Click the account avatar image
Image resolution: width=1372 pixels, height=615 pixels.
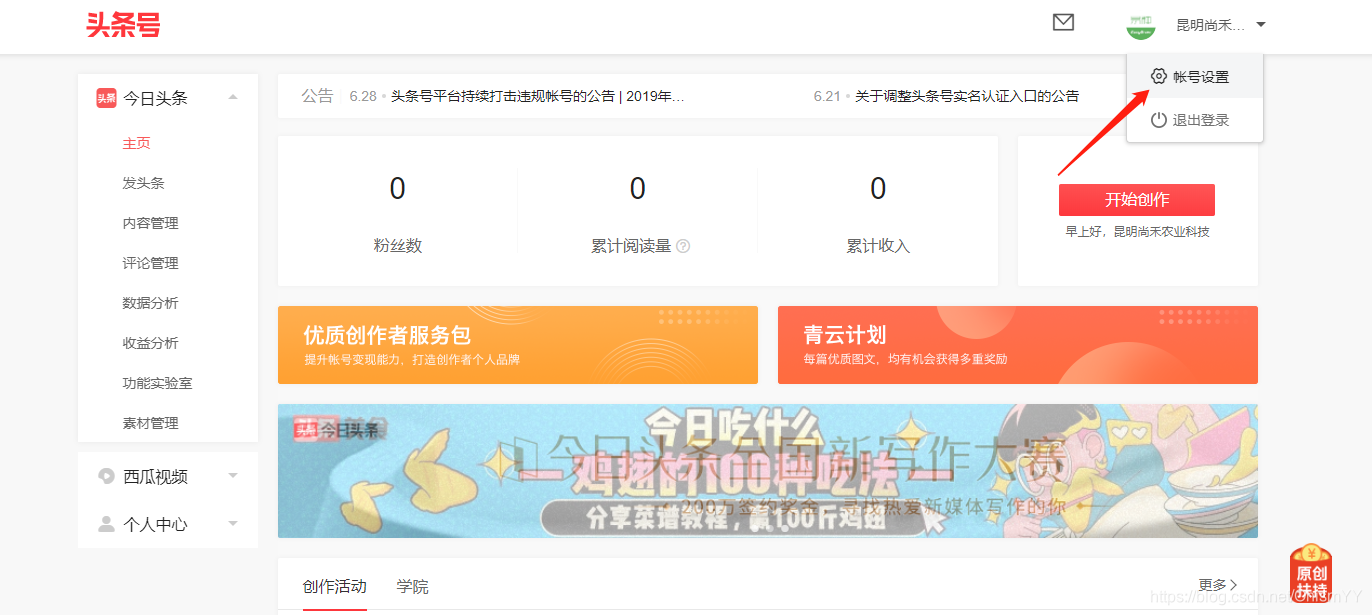tap(1140, 26)
